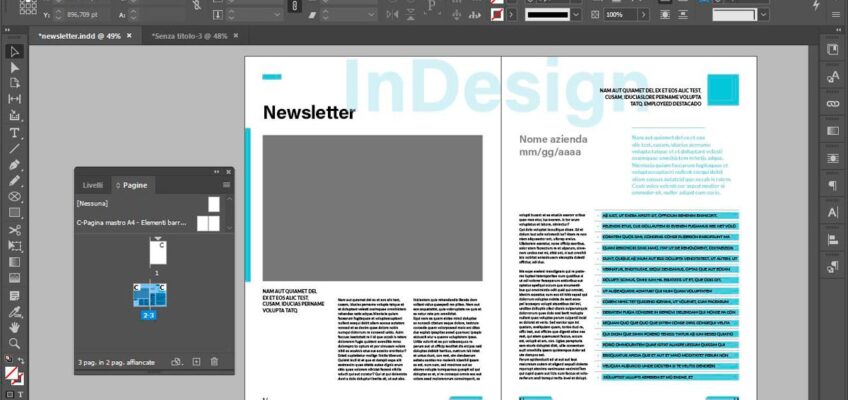The height and width of the screenshot is (400, 848).
Task: Select the Content Collector tool
Action: [x=15, y=116]
